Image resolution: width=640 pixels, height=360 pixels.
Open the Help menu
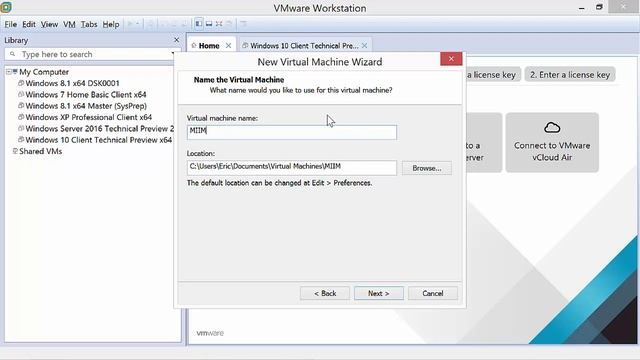point(111,24)
